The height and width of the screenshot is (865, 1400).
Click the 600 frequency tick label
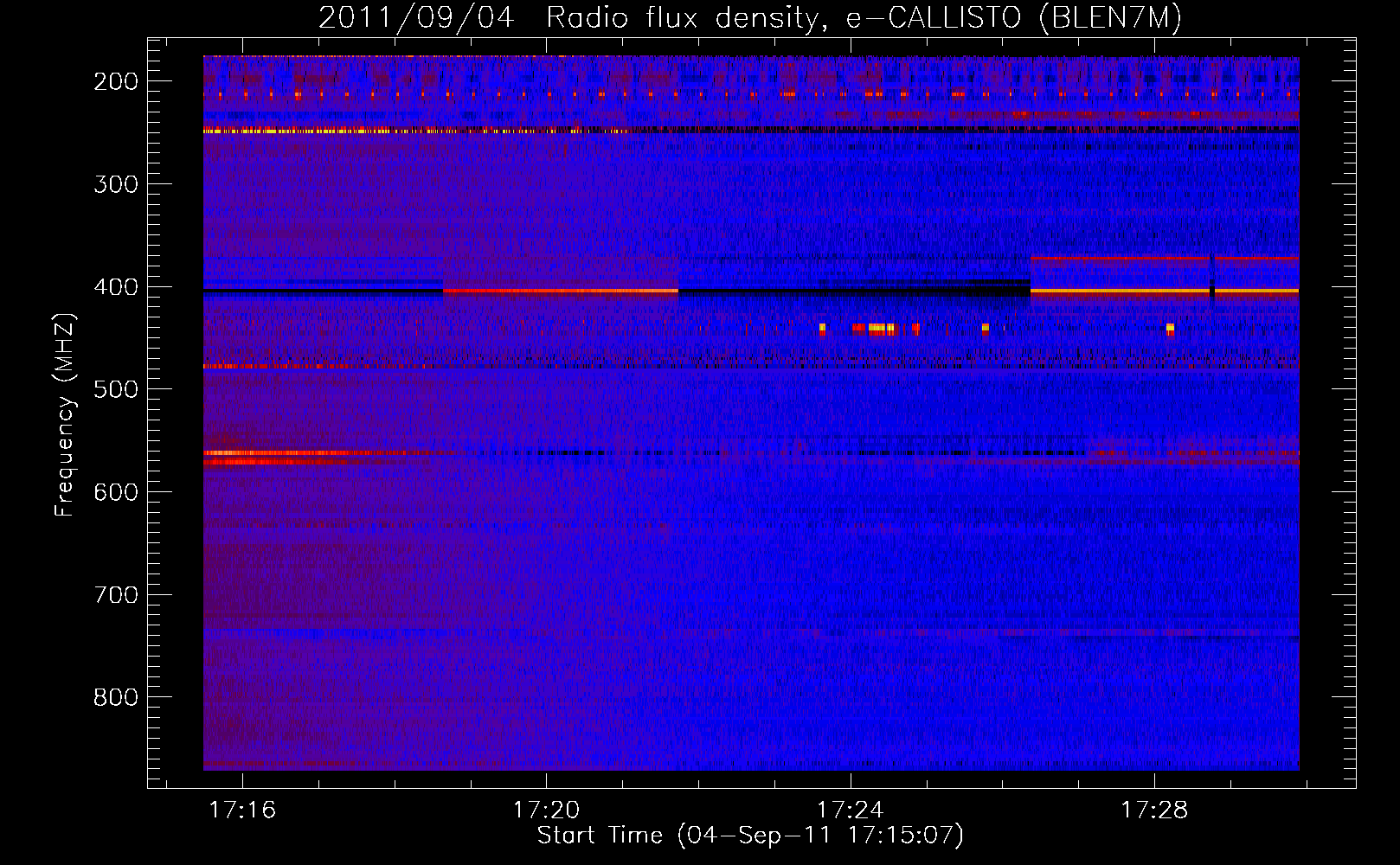[x=116, y=492]
